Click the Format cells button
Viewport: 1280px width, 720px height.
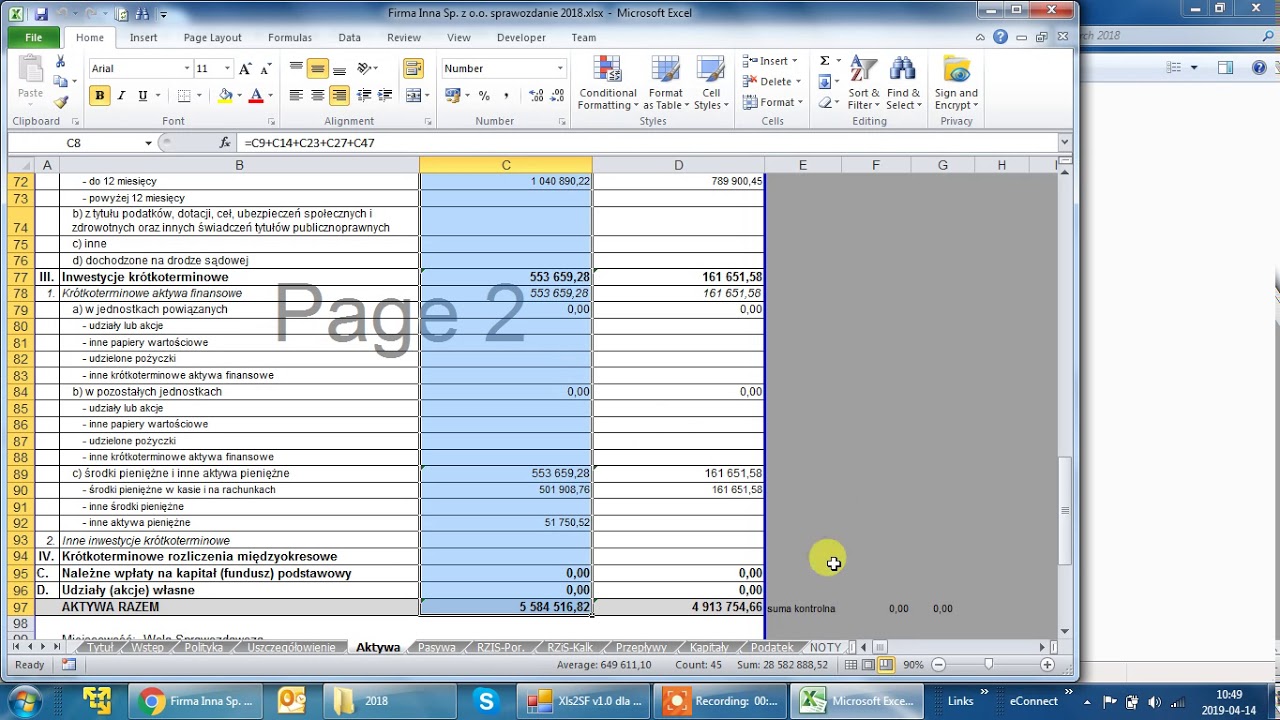coord(773,102)
